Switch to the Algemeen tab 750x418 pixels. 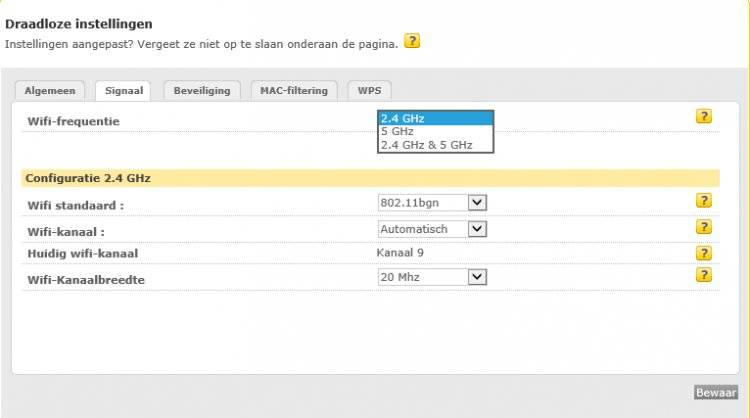pos(51,90)
